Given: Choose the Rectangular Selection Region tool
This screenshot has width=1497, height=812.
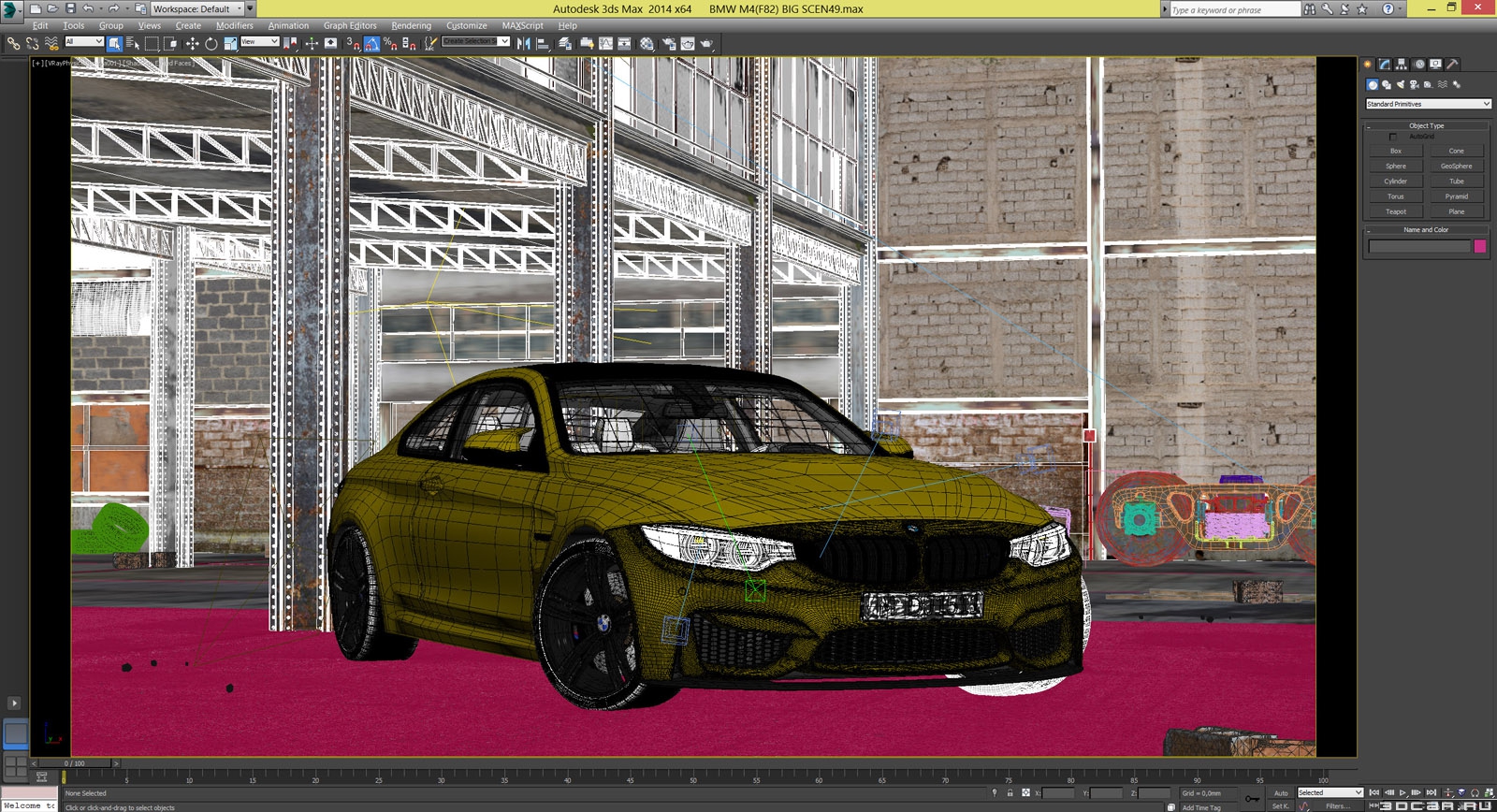Looking at the screenshot, I should 152,43.
